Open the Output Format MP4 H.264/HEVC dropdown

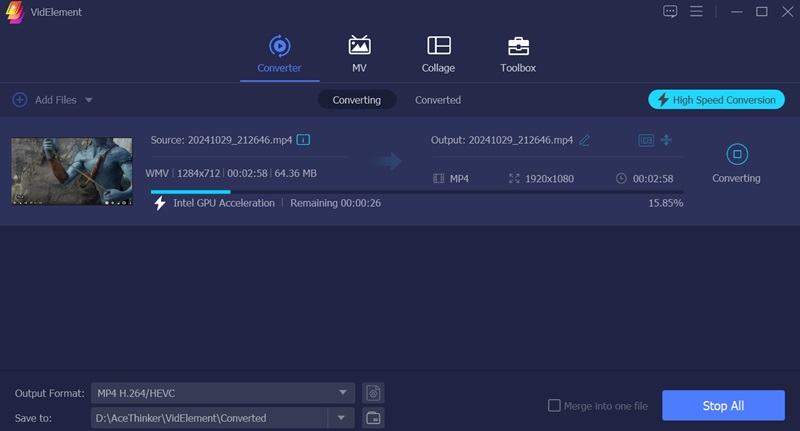(x=222, y=393)
